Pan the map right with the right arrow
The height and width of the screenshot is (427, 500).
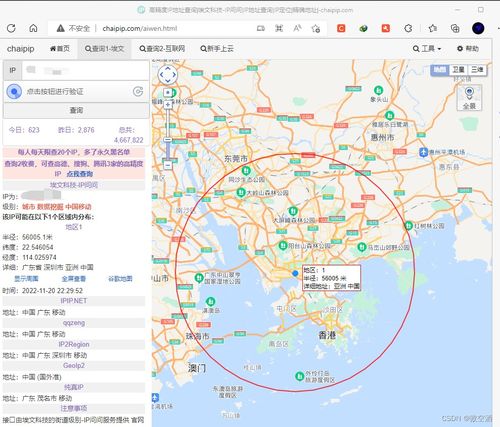[x=174, y=75]
